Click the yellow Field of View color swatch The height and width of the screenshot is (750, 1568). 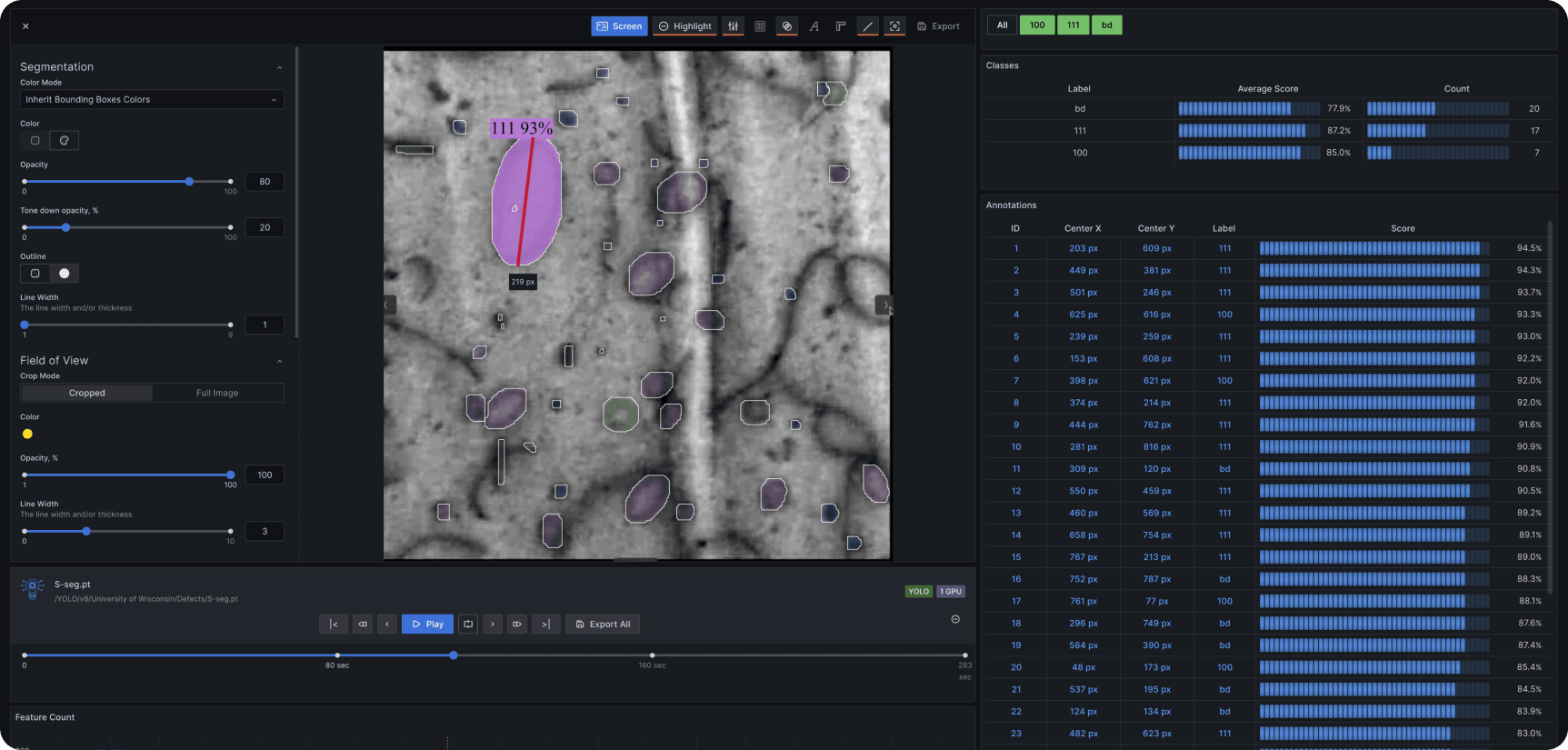pos(27,434)
